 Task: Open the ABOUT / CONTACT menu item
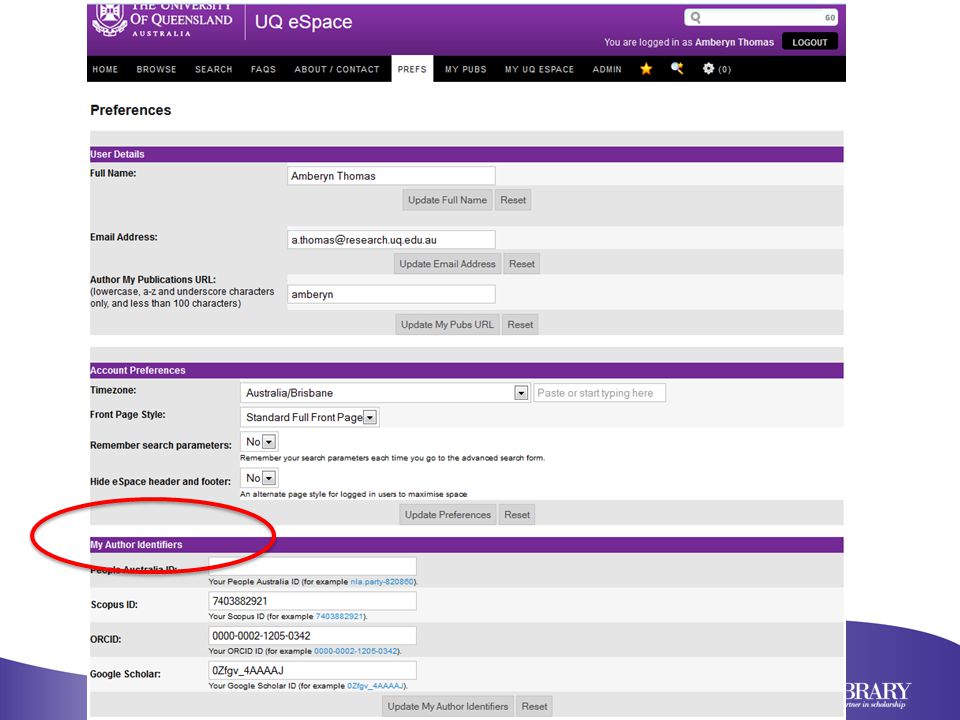[x=337, y=69]
